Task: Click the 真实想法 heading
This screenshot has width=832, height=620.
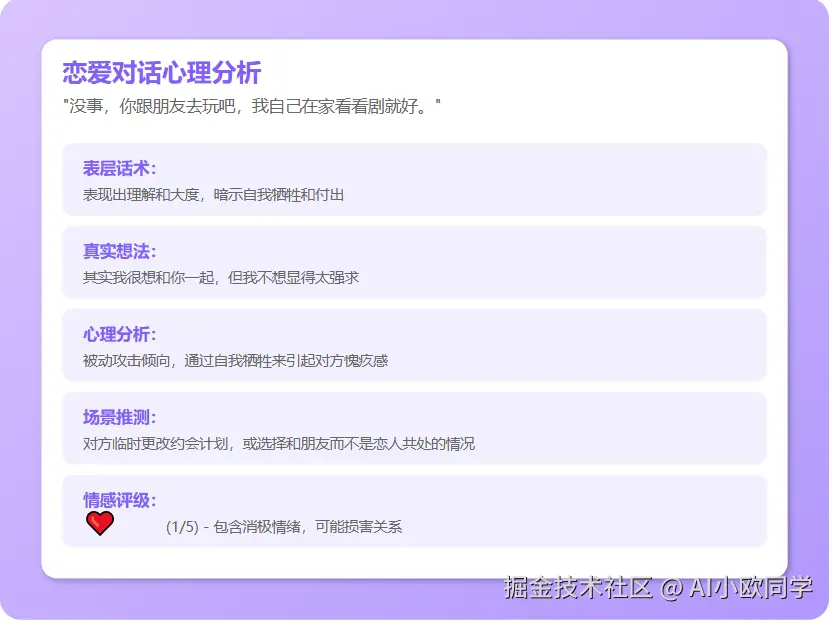Action: pyautogui.click(x=119, y=251)
